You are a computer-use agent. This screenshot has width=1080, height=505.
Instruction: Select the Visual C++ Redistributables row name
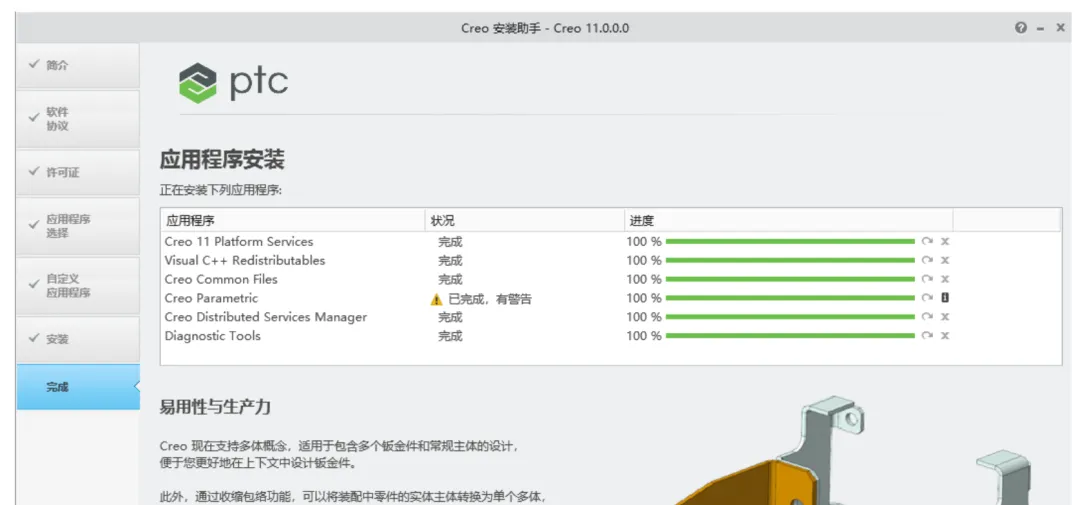click(245, 260)
